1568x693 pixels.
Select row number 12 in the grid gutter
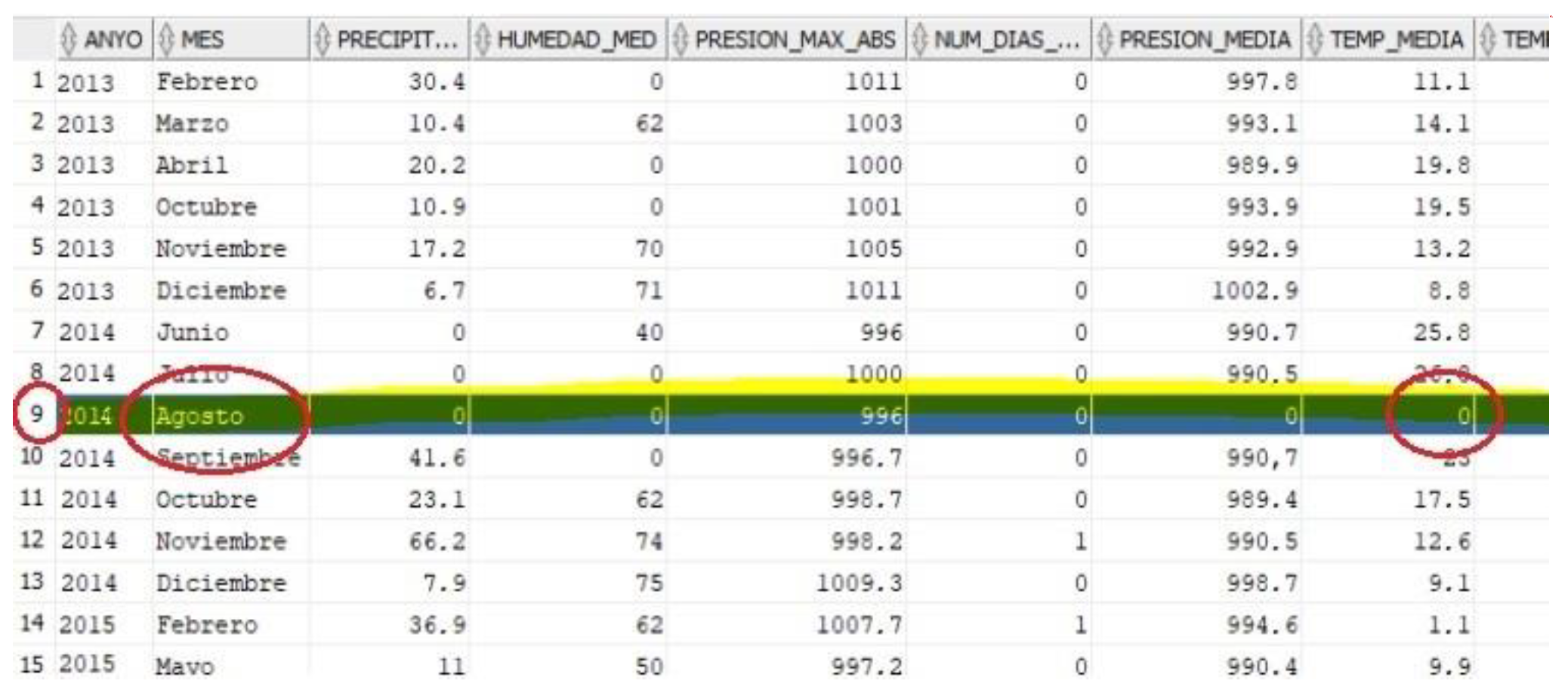[x=32, y=540]
